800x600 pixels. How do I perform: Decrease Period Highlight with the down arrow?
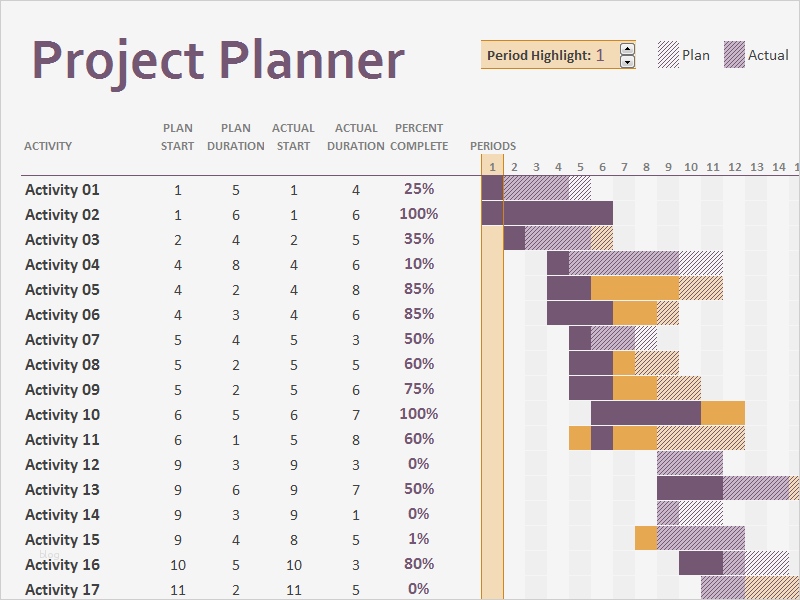click(627, 61)
